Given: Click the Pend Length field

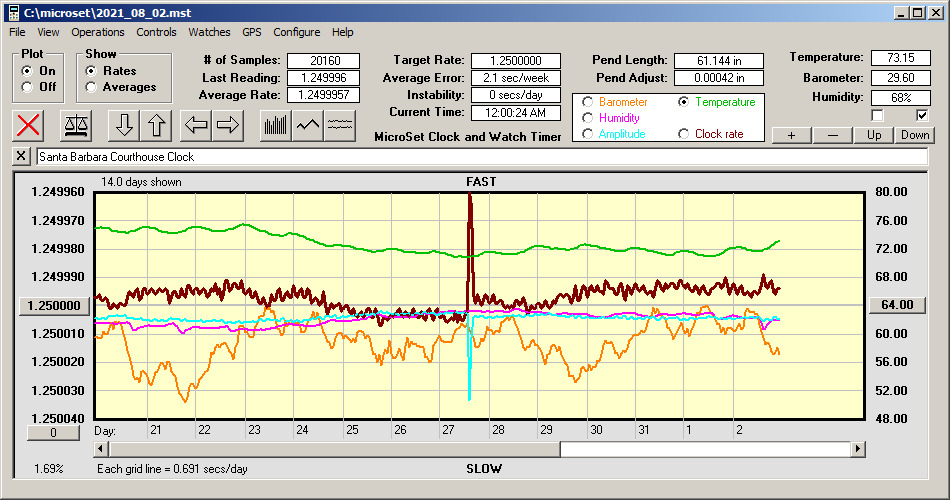Looking at the screenshot, I should pos(719,61).
